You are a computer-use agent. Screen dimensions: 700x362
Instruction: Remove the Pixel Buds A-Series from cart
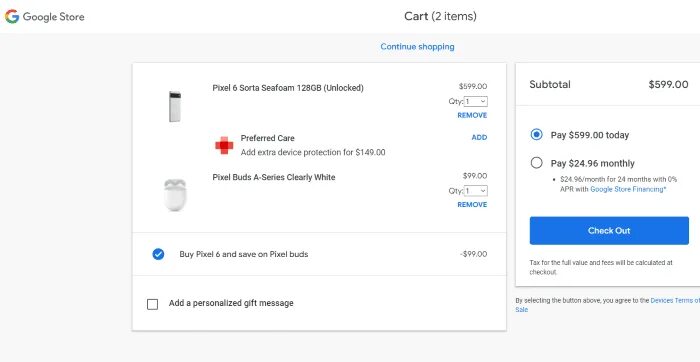472,204
